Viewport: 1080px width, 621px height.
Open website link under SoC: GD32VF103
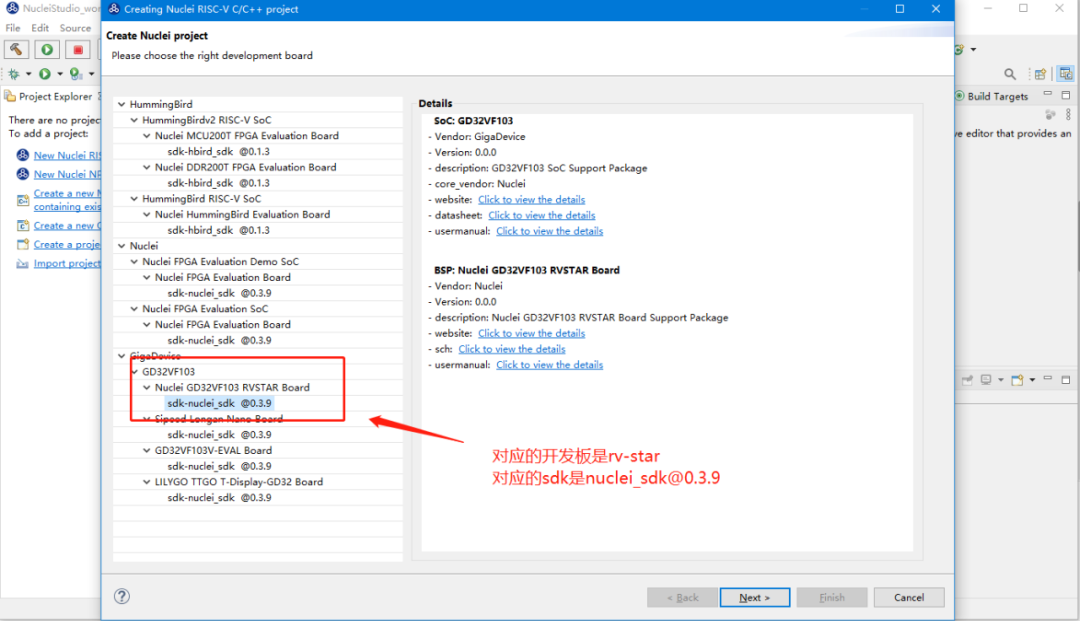531,200
